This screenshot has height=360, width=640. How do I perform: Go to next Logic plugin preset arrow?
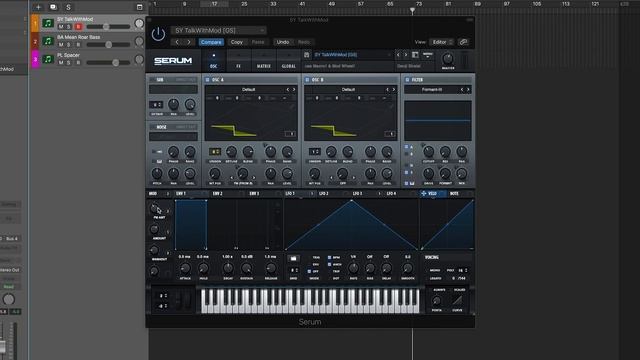[x=189, y=42]
